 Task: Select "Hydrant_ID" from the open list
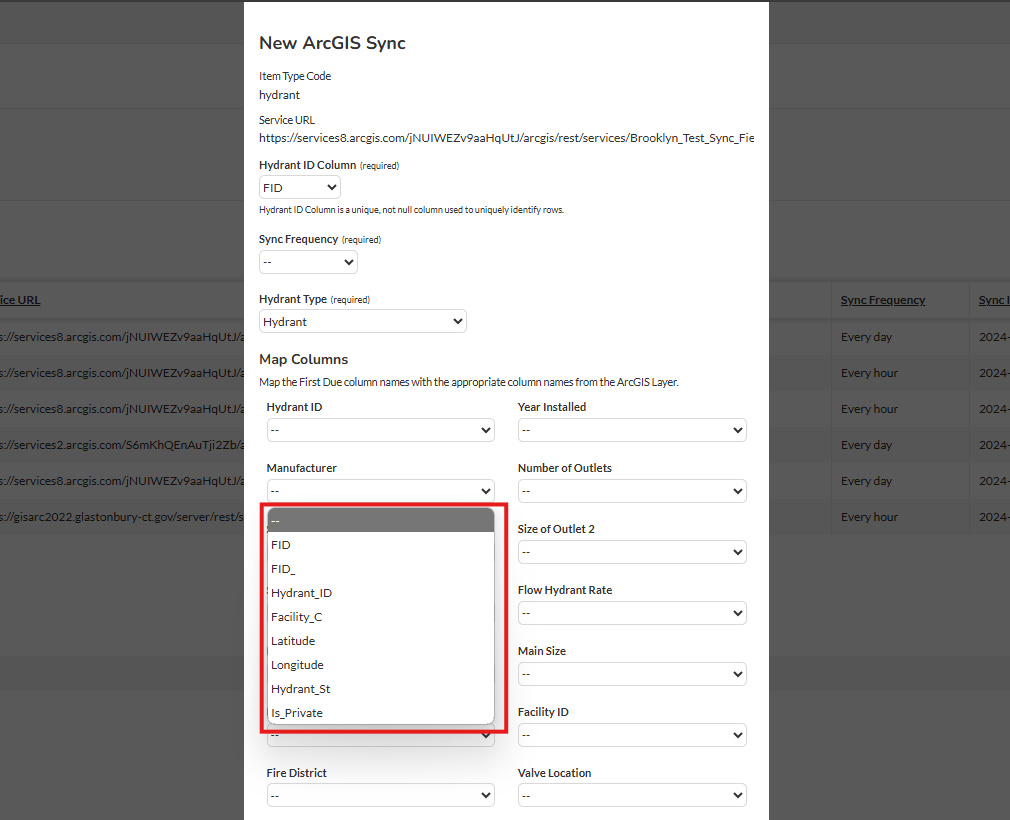click(381, 593)
